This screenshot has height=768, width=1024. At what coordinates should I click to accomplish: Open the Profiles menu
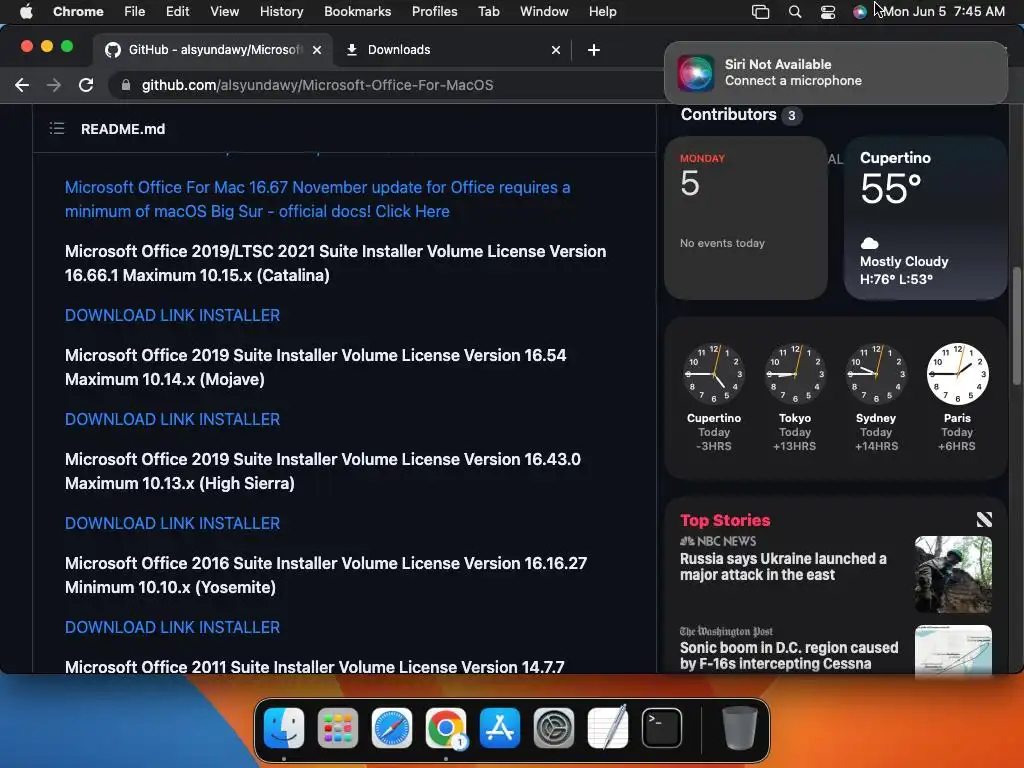pyautogui.click(x=434, y=11)
